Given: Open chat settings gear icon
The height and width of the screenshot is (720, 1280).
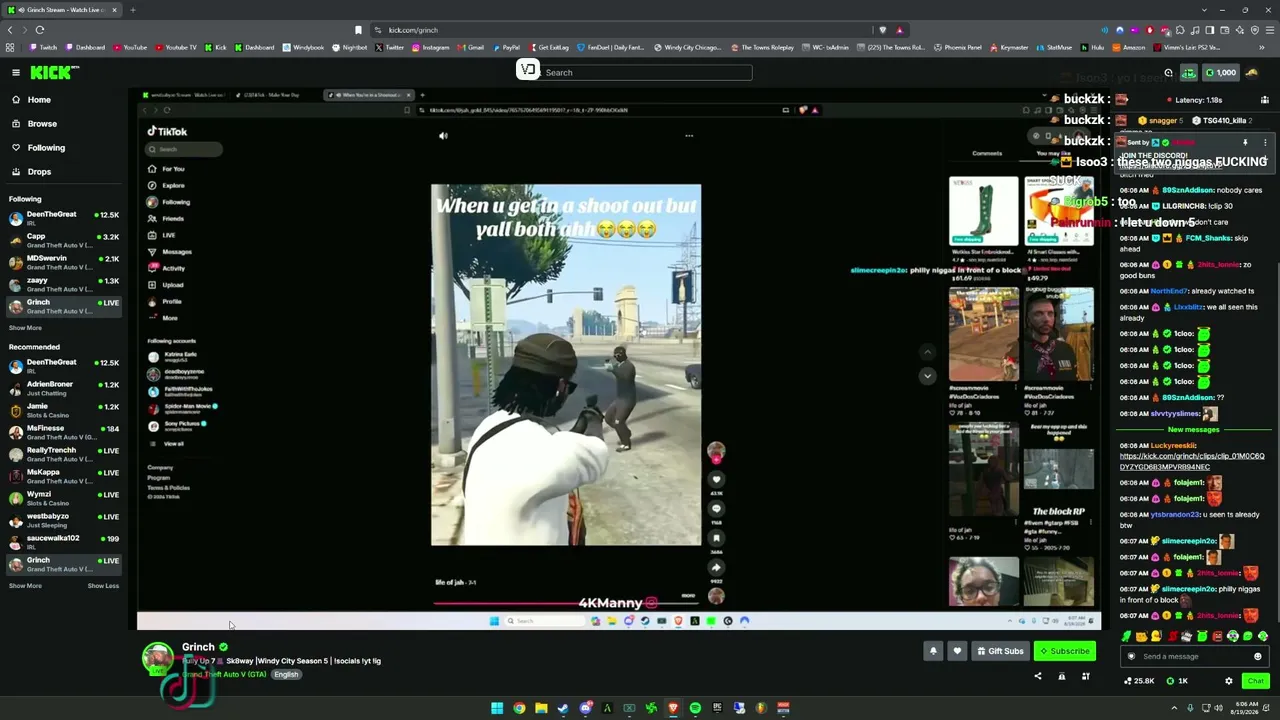Looking at the screenshot, I should tap(1229, 681).
